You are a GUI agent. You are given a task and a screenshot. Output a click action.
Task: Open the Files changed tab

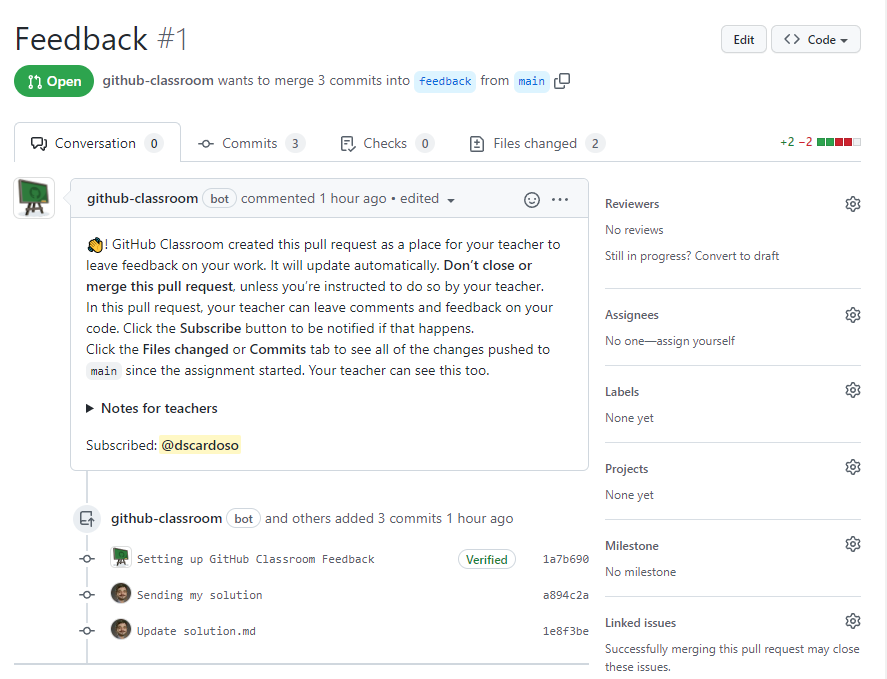535,143
